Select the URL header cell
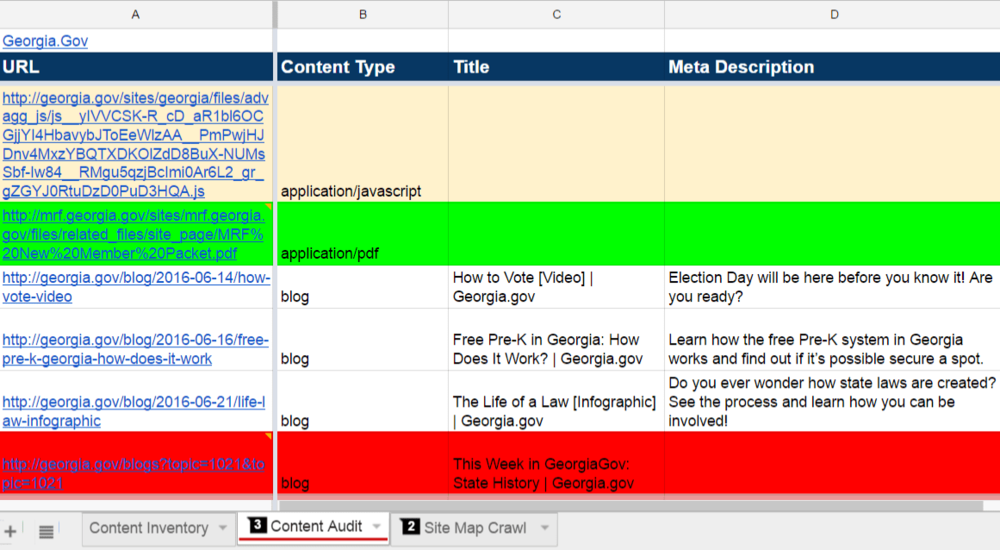This screenshot has width=1000, height=550. pyautogui.click(x=136, y=67)
